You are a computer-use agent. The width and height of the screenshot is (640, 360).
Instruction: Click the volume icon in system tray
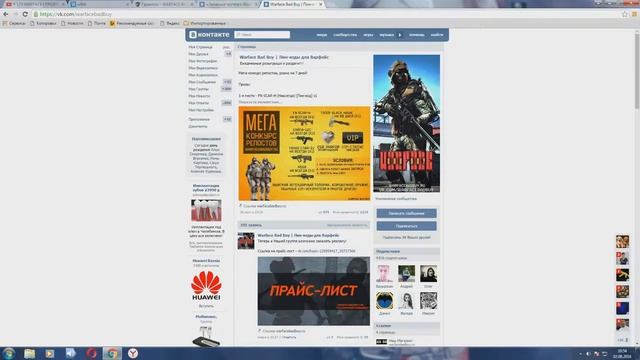pyautogui.click(x=588, y=354)
